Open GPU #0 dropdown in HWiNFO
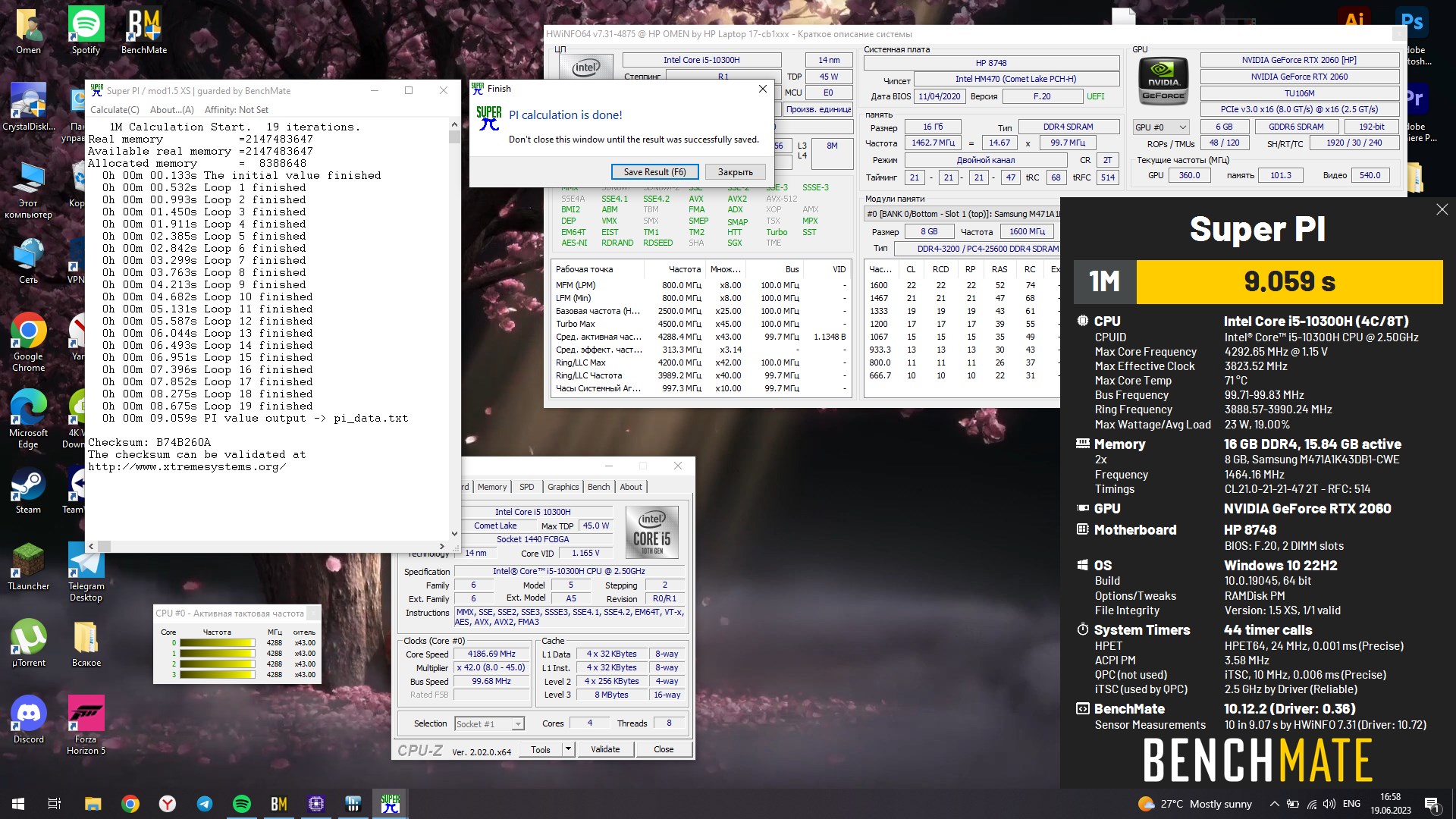This screenshot has width=1456, height=819. tap(1161, 127)
